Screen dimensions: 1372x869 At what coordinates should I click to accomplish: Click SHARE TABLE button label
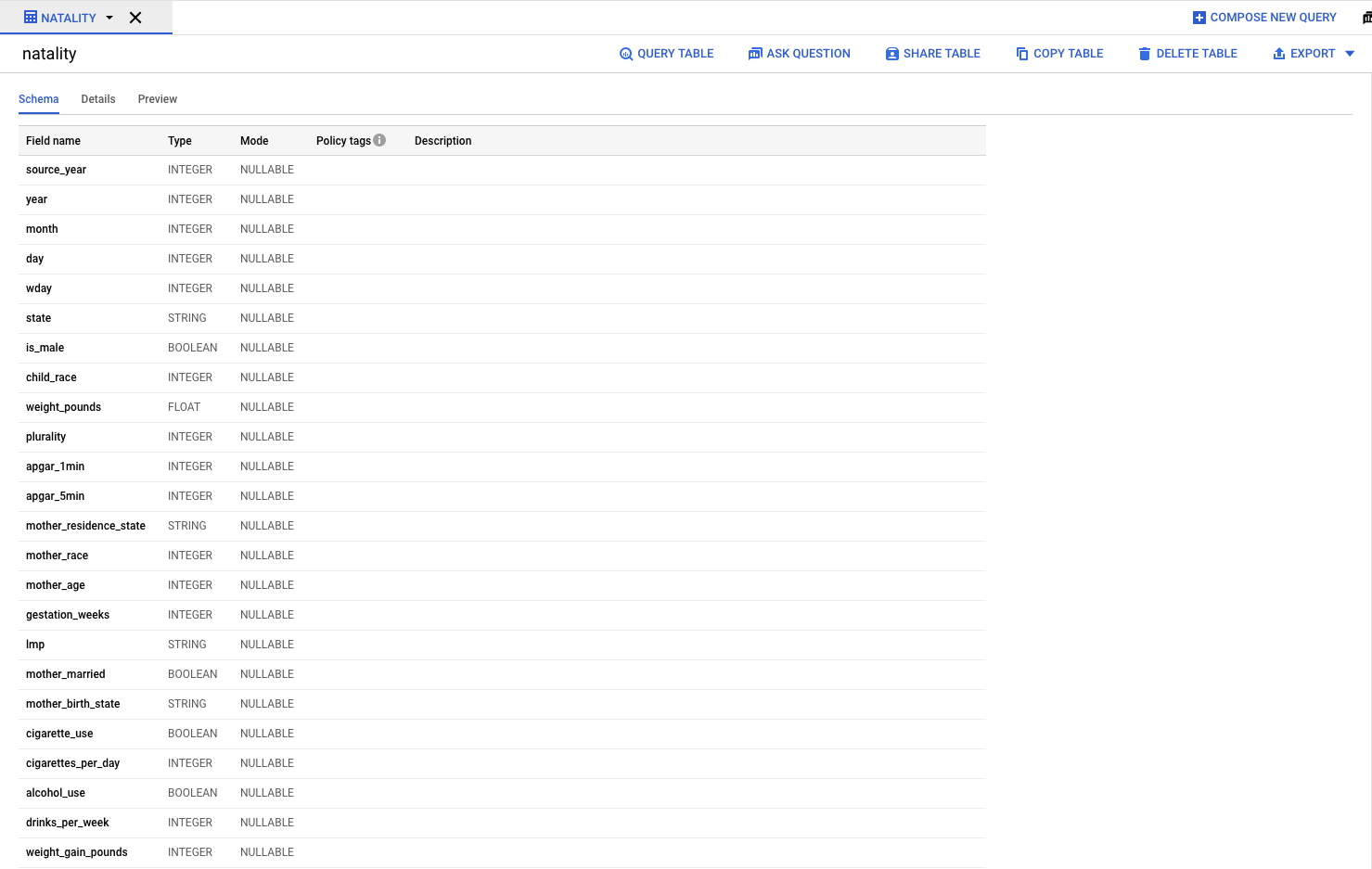tap(942, 54)
